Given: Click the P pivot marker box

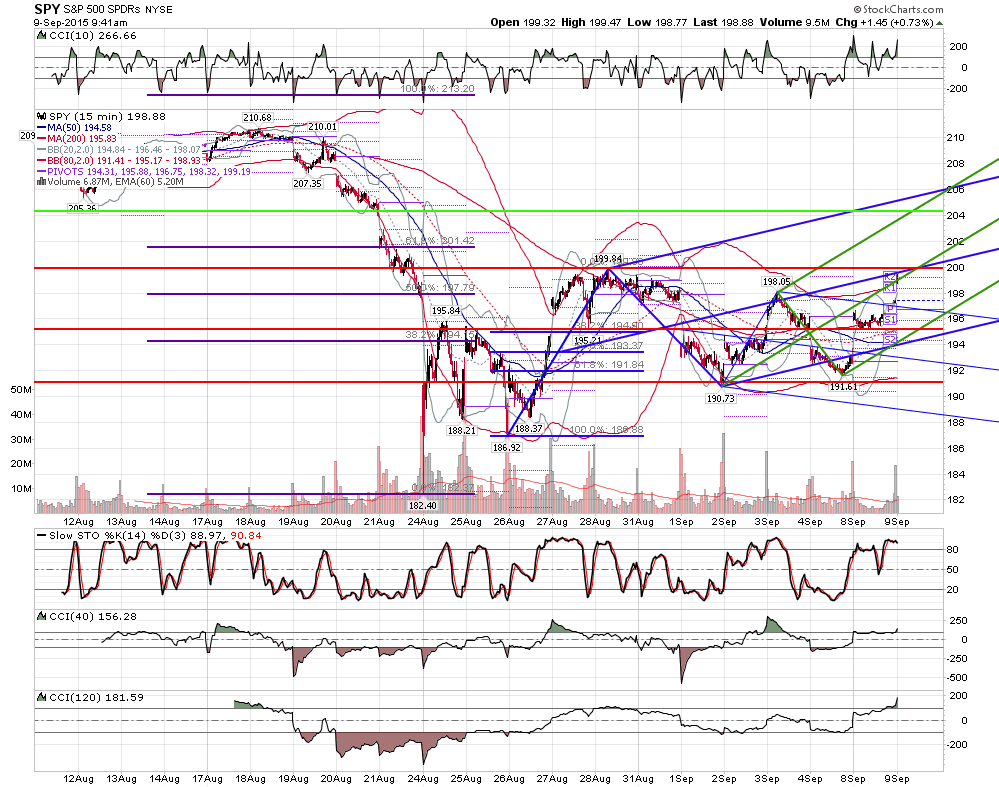Looking at the screenshot, I should click(890, 309).
